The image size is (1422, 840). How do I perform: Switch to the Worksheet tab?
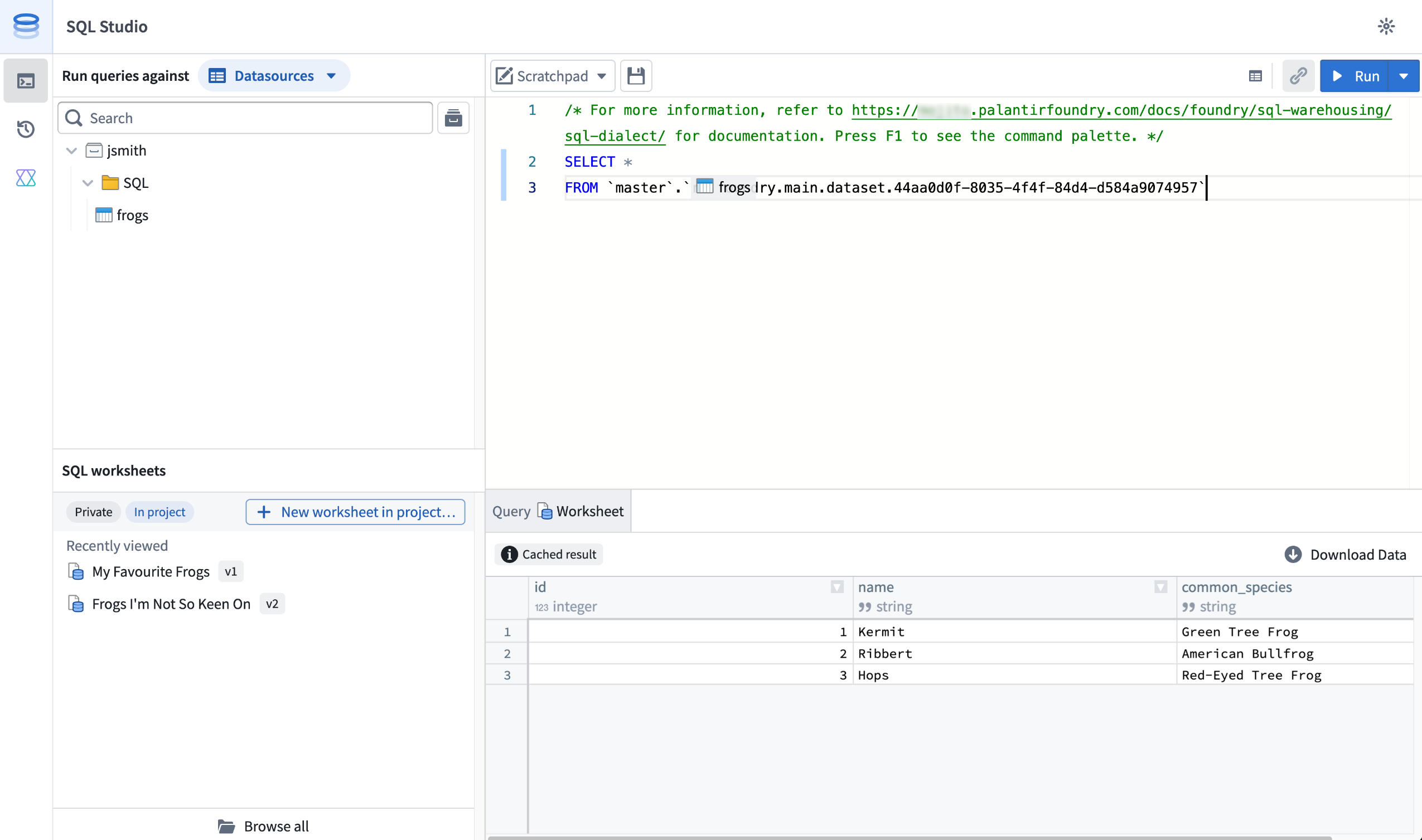(x=581, y=511)
